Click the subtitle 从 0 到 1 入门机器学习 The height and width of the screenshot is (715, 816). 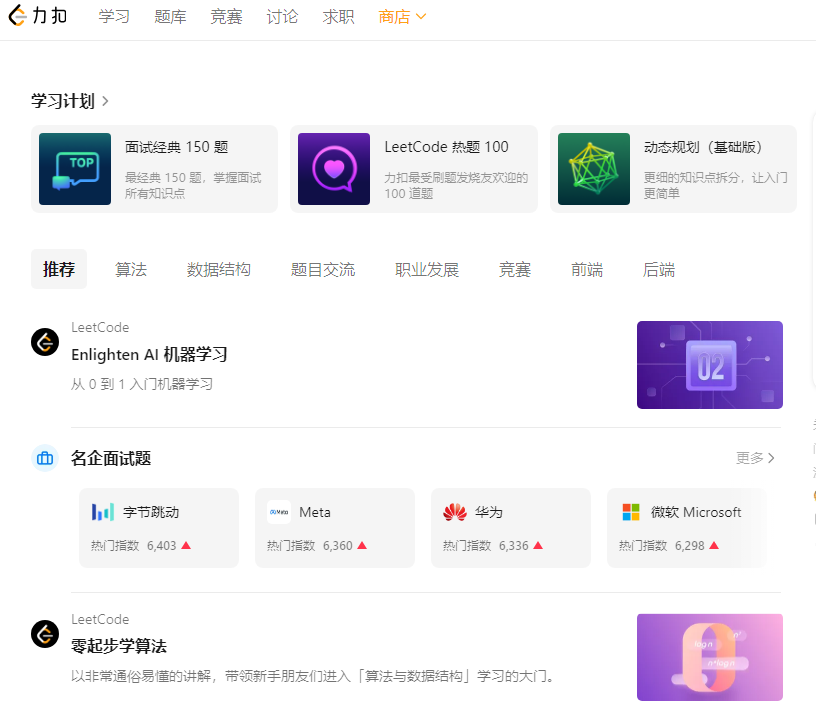coord(142,384)
